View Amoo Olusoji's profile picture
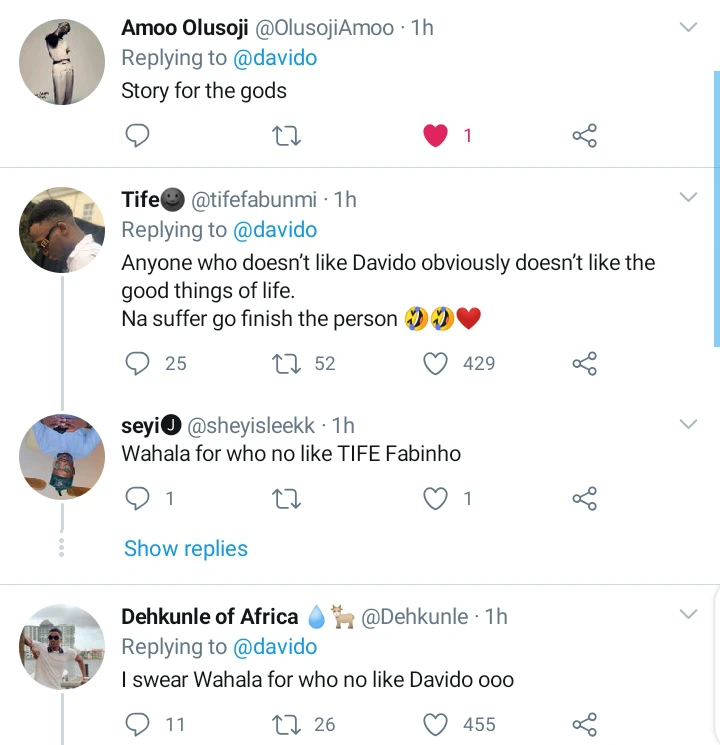This screenshot has width=720, height=745. [62, 62]
